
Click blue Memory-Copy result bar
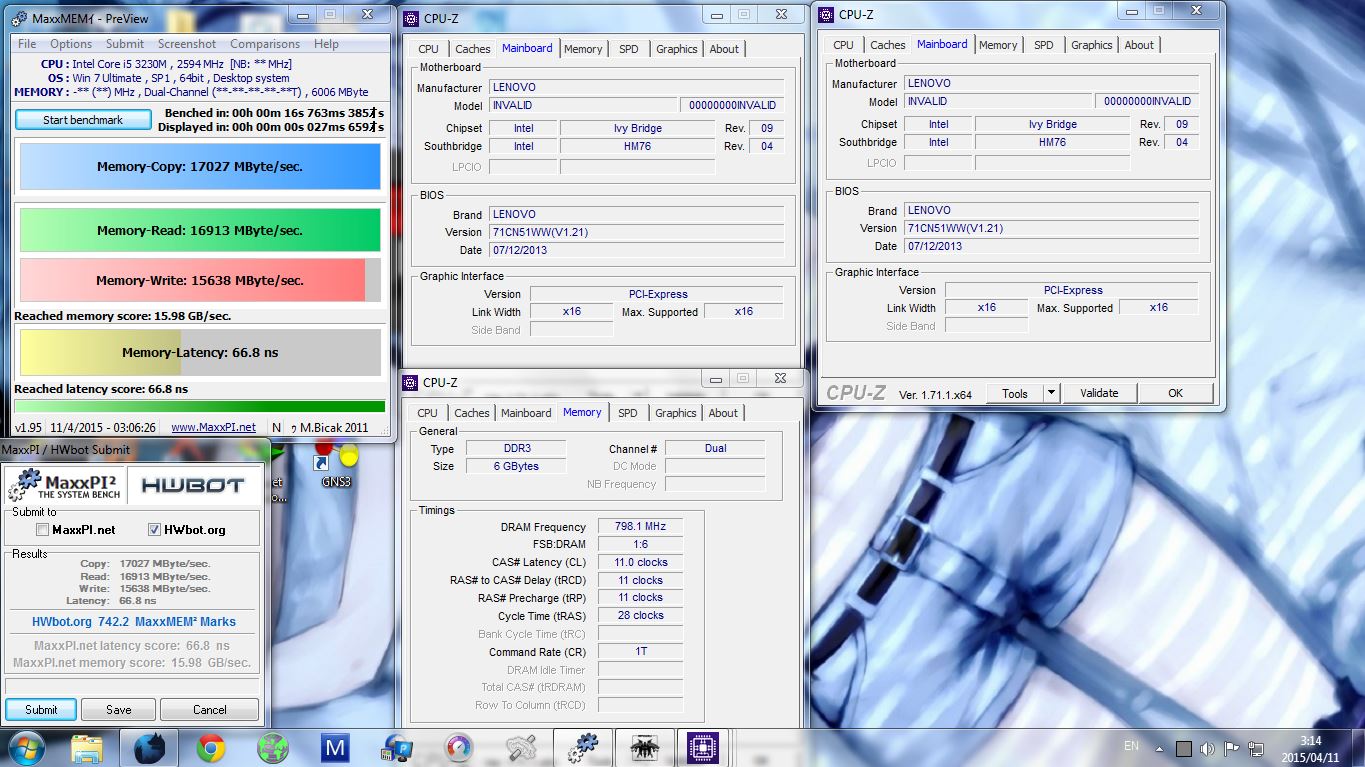pos(200,167)
